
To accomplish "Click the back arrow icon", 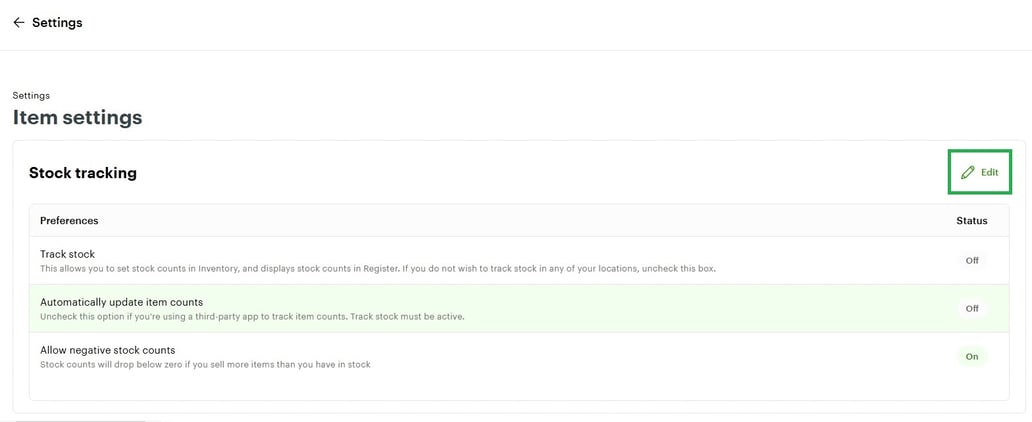I will [x=18, y=23].
